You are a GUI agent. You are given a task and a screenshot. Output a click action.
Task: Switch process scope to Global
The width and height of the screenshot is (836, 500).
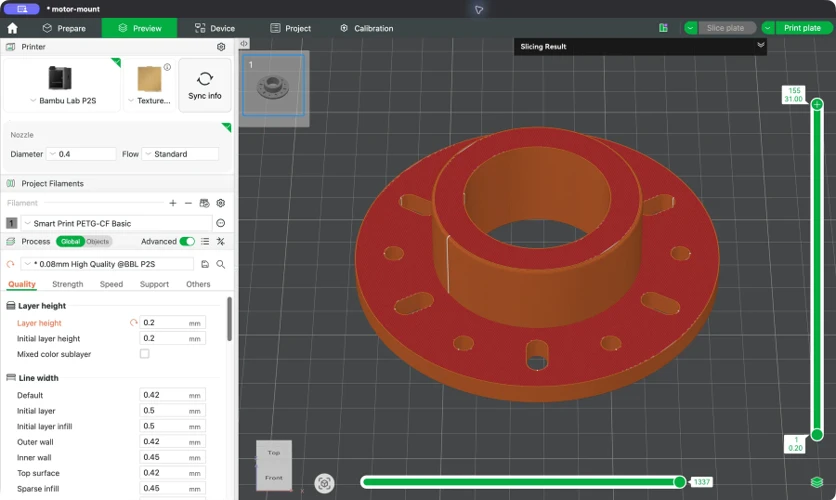(70, 241)
